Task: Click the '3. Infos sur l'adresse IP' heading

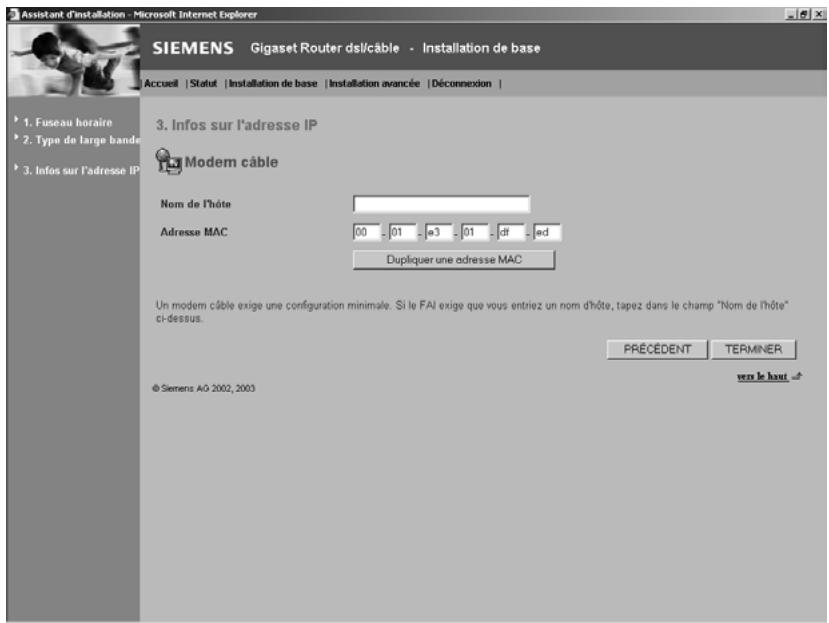Action: coord(236,125)
